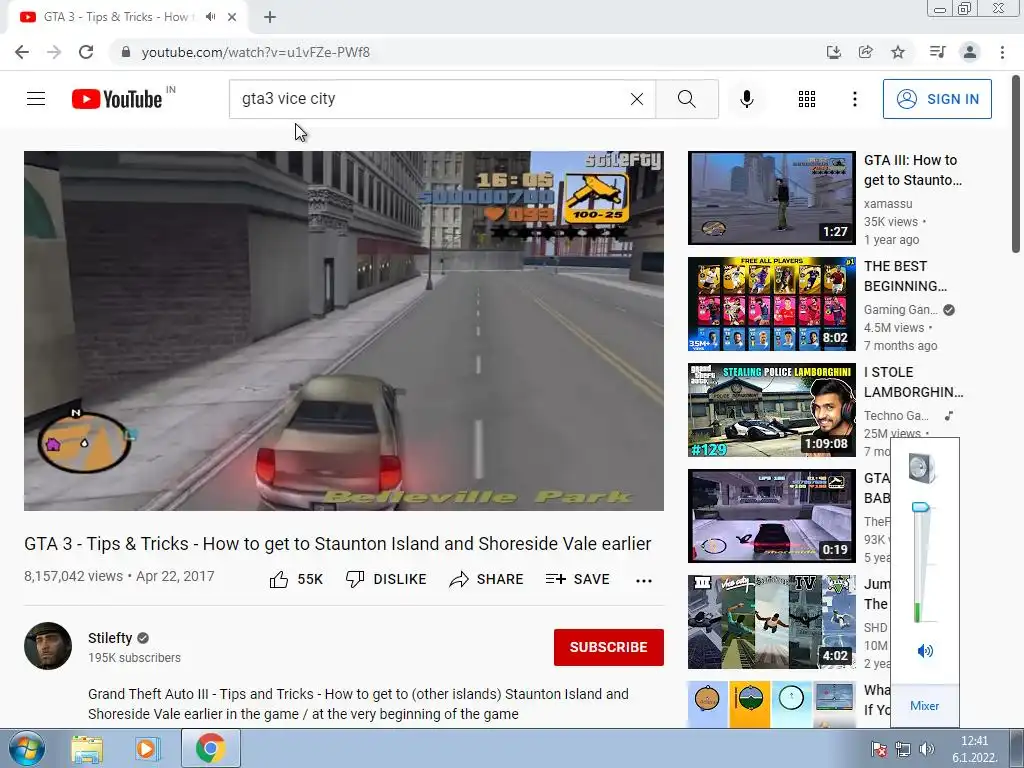Click the xamassu channel name

coord(888,204)
